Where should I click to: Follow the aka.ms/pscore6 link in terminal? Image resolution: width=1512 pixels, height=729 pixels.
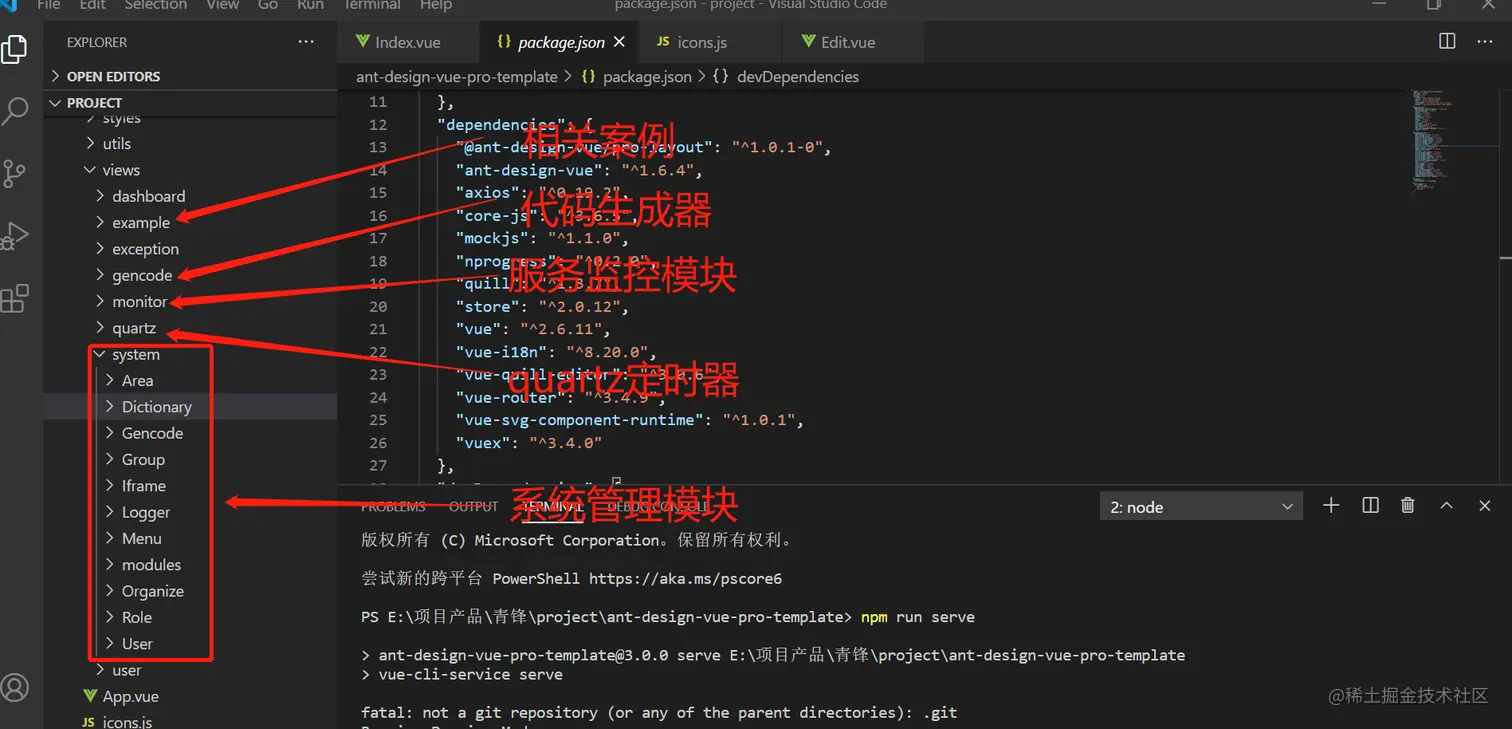click(685, 578)
